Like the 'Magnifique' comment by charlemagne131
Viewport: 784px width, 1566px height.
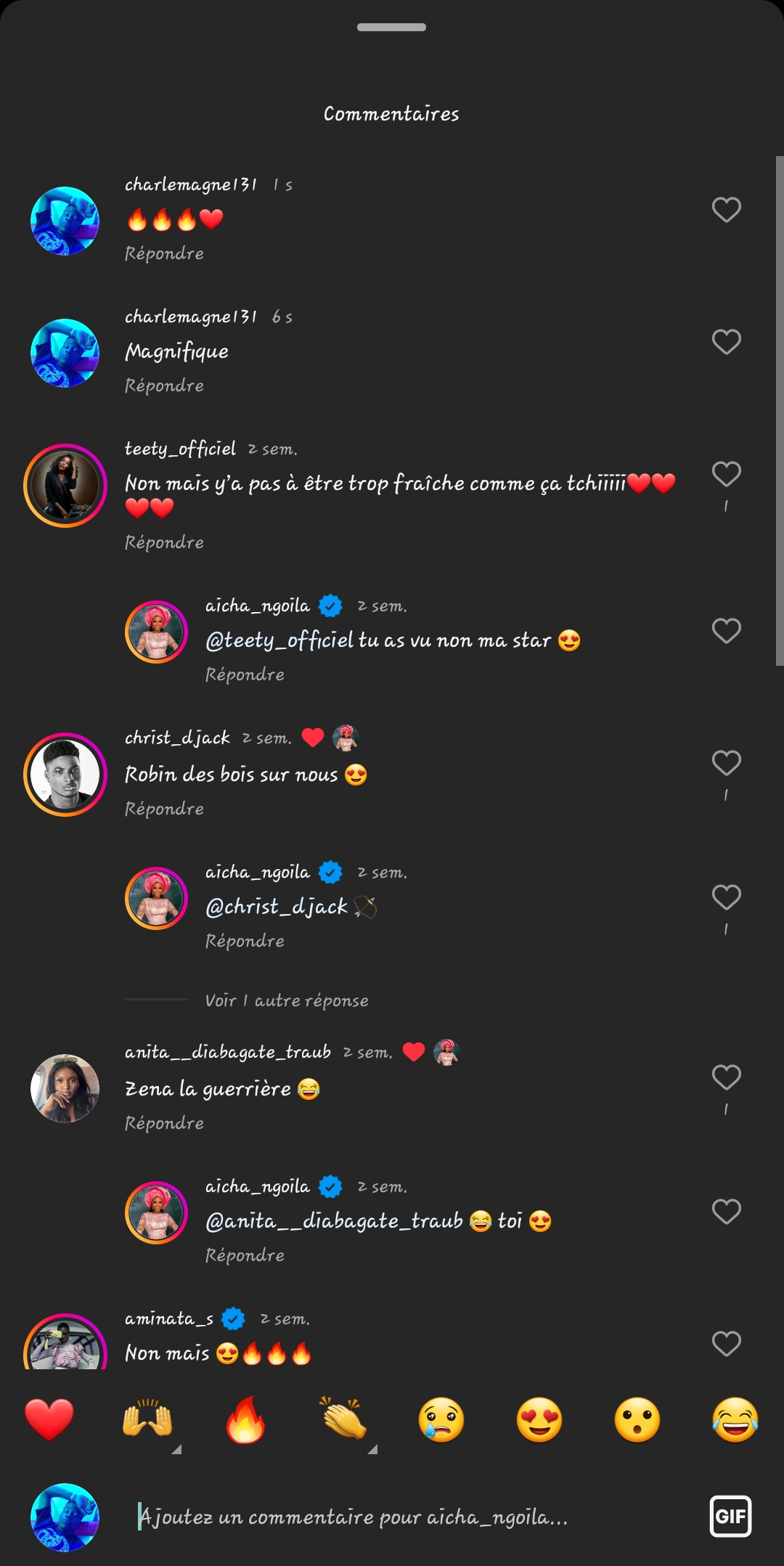pyautogui.click(x=726, y=342)
